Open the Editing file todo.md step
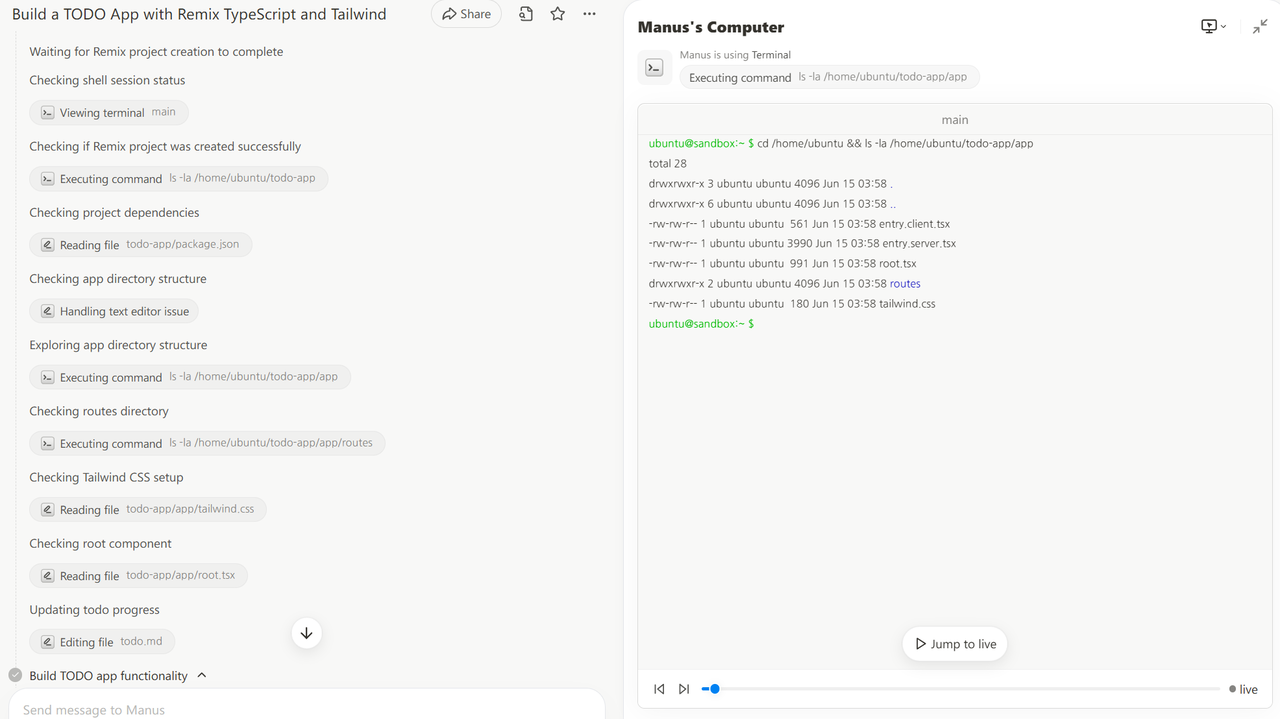This screenshot has height=719, width=1280. (x=103, y=642)
